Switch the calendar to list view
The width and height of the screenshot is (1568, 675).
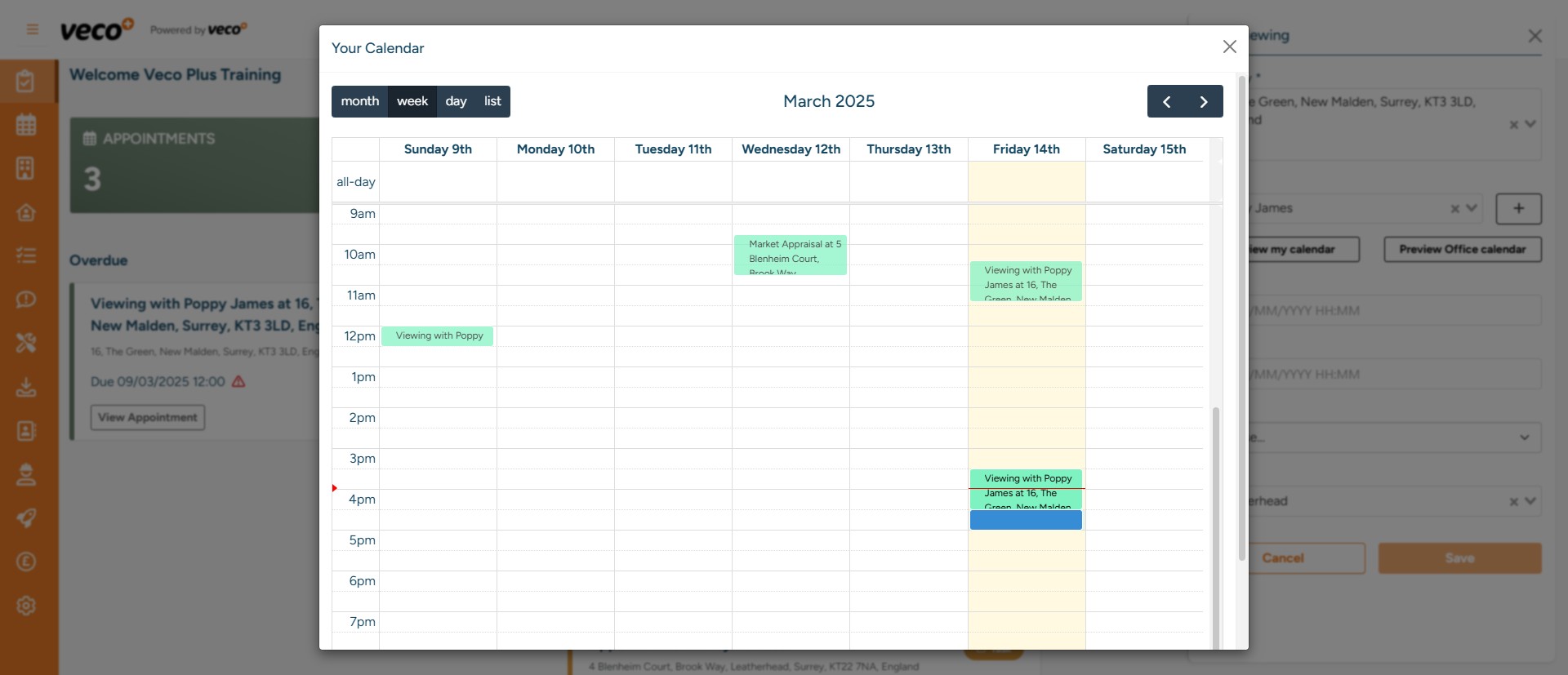click(492, 101)
